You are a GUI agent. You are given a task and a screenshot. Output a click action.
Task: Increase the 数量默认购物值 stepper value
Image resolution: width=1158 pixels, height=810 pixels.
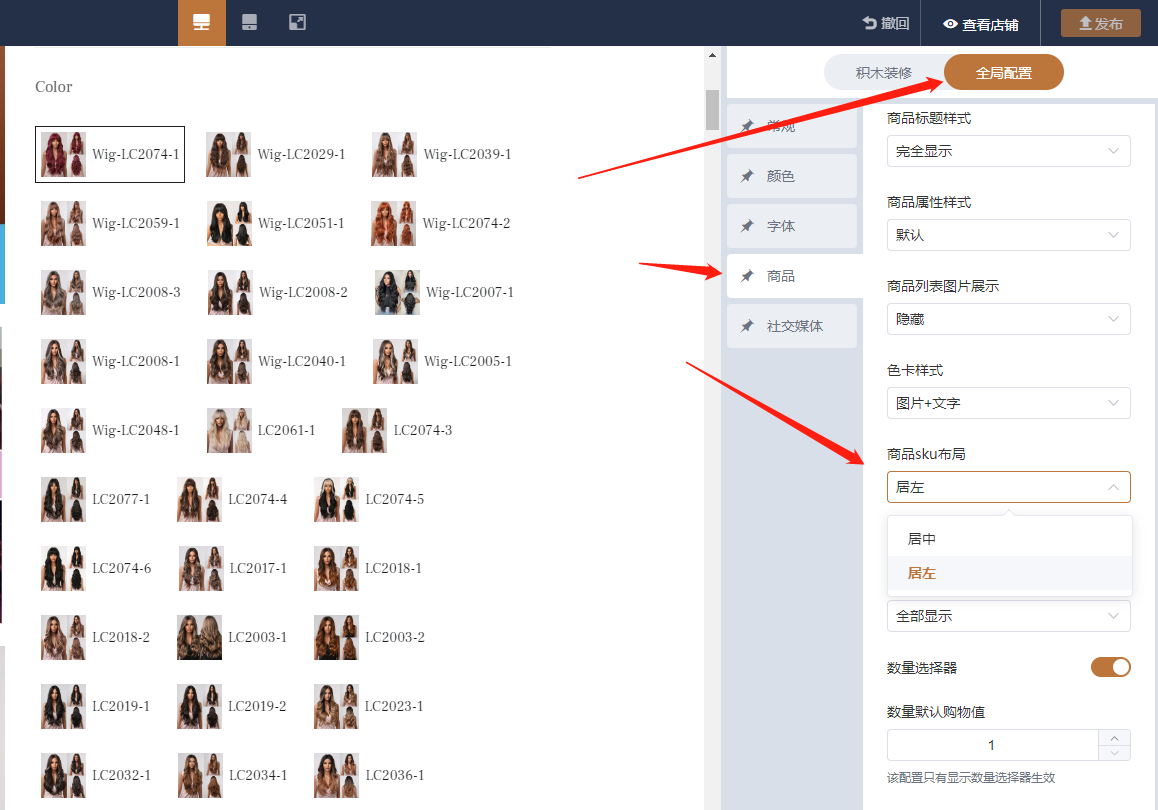point(1114,738)
